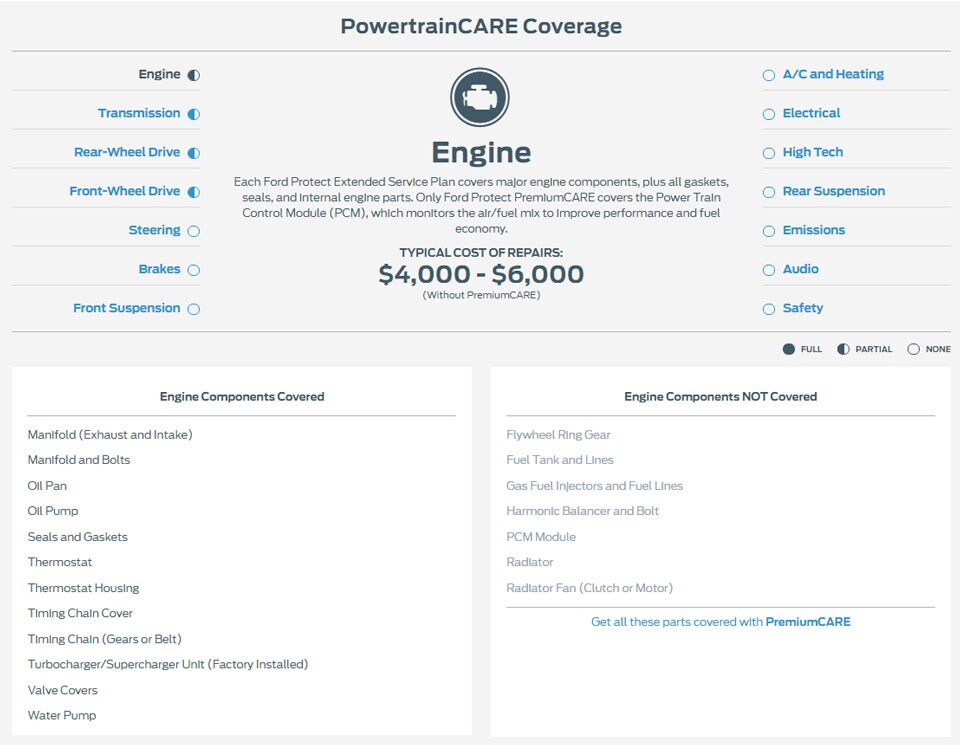Screen dimensions: 960x745
Task: View A/C and Heating coverage
Action: pyautogui.click(x=833, y=74)
